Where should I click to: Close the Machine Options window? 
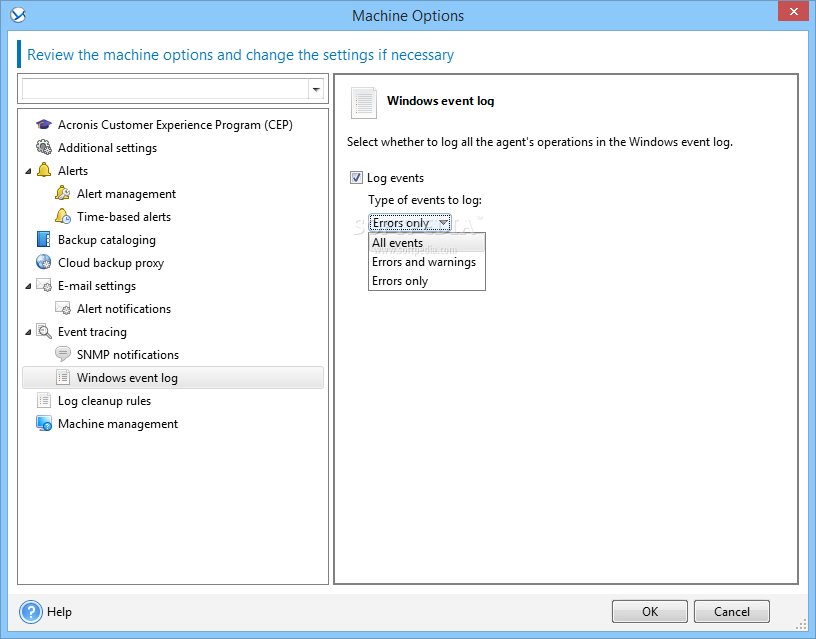point(793,11)
